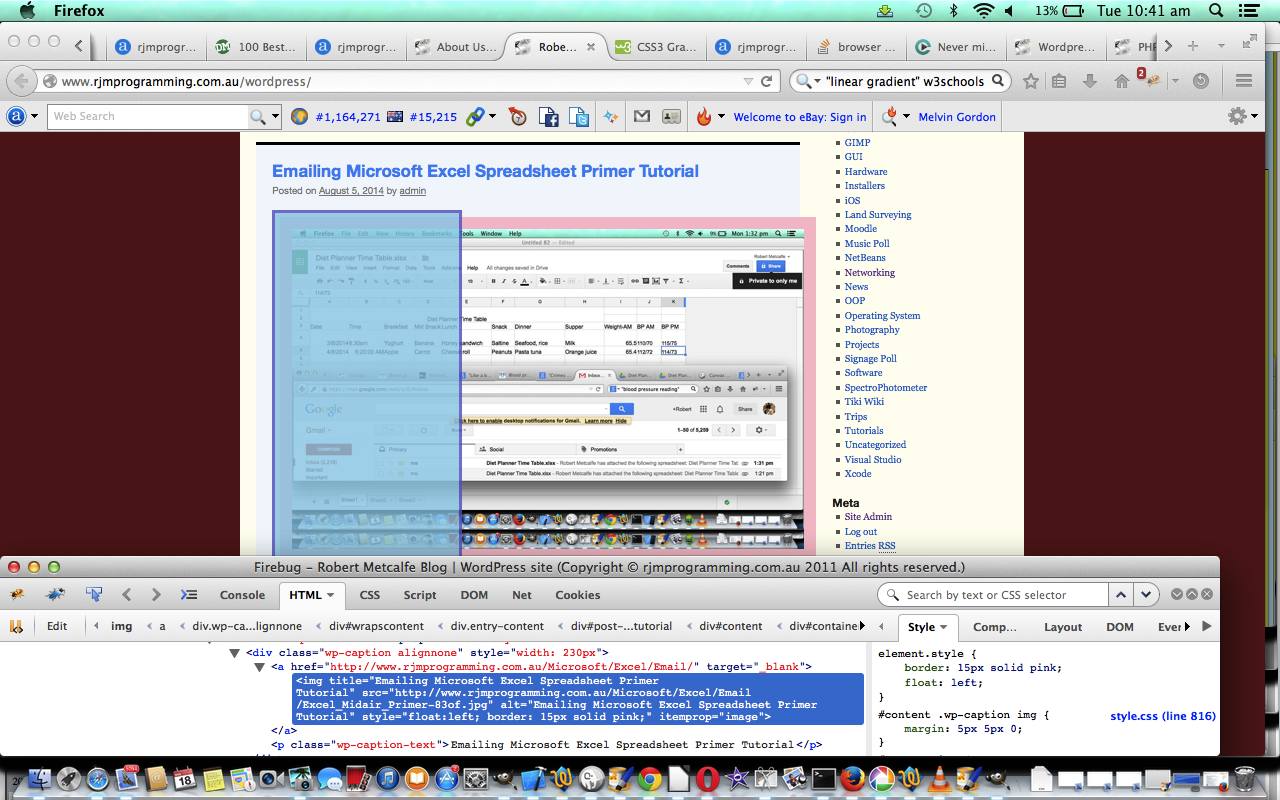
Task: Open URL bar history dropdown
Action: pos(747,81)
